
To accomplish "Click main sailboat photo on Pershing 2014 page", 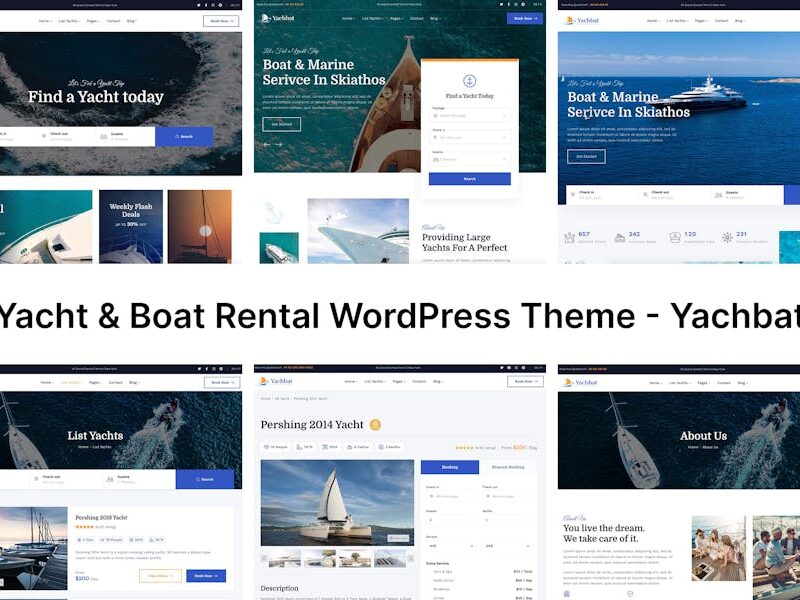I will 337,503.
